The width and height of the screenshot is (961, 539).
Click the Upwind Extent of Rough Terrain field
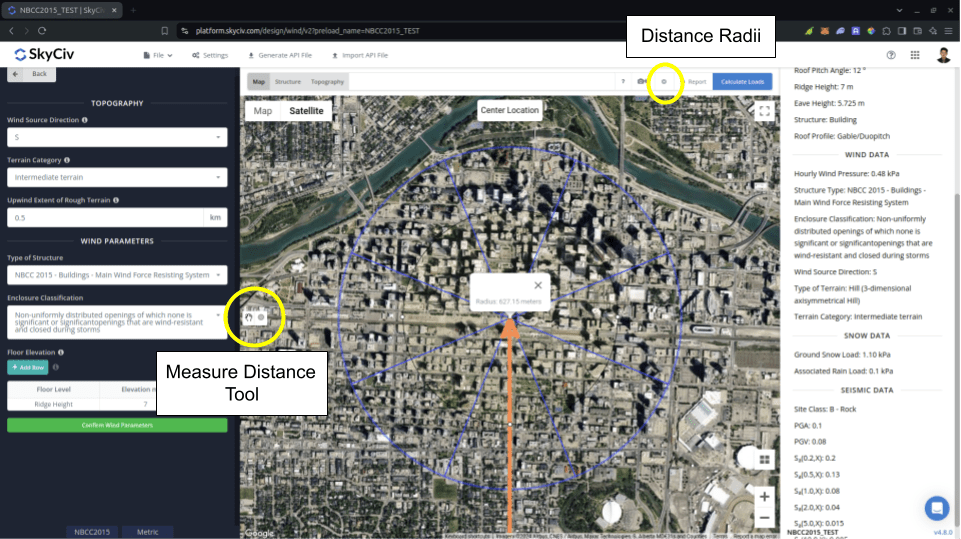point(105,218)
